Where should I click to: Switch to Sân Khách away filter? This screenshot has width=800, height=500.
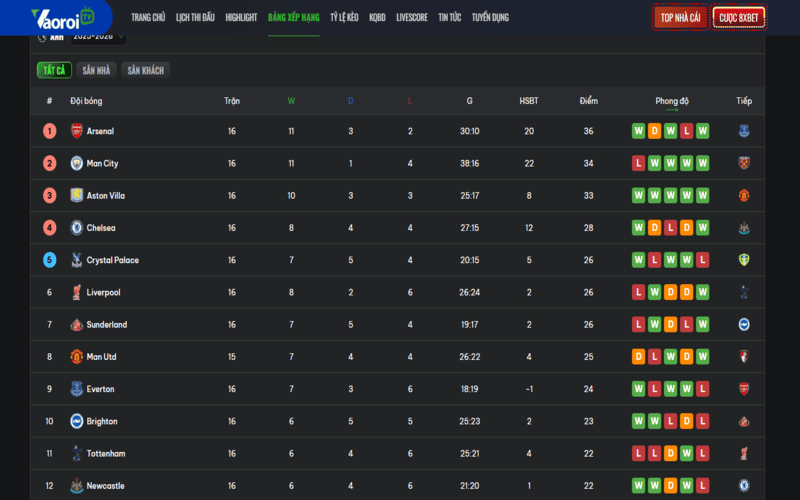pyautogui.click(x=145, y=70)
